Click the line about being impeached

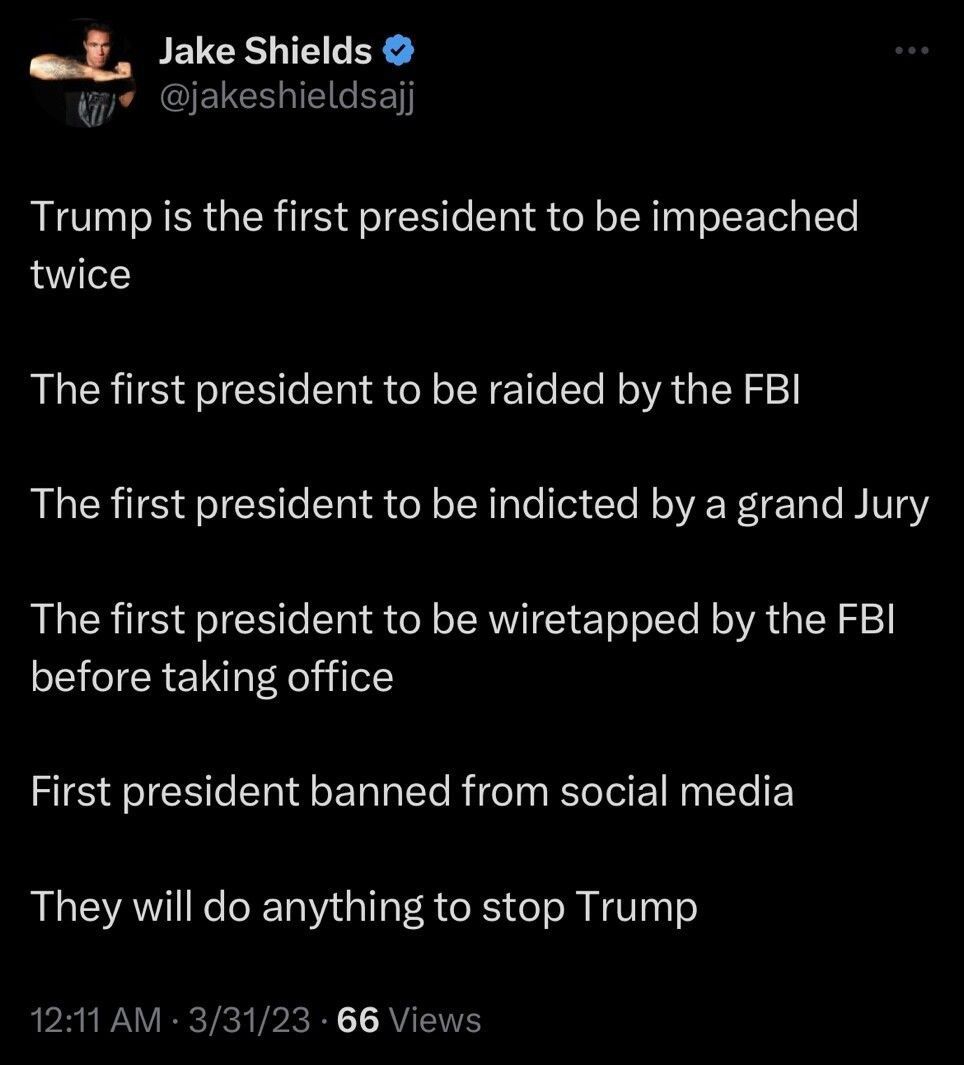coord(445,217)
